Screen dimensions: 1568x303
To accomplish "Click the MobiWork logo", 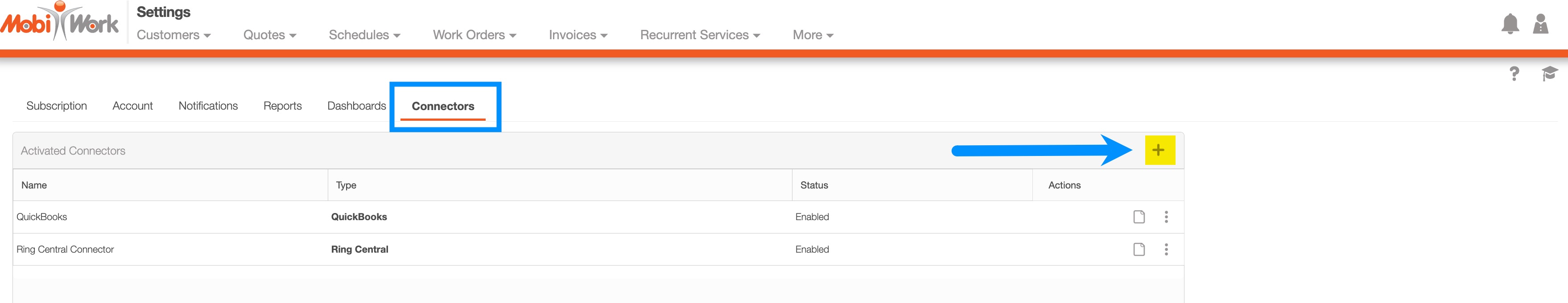I will click(60, 22).
